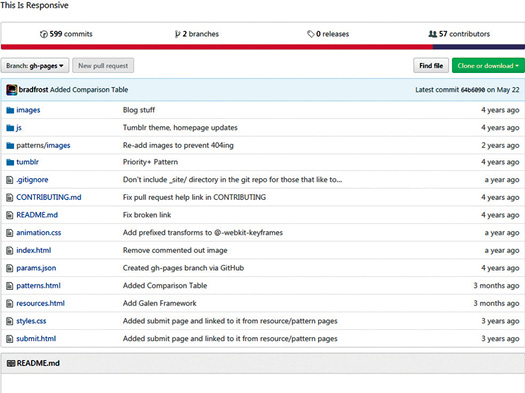
Task: Open the resources.html file link
Action: point(41,304)
